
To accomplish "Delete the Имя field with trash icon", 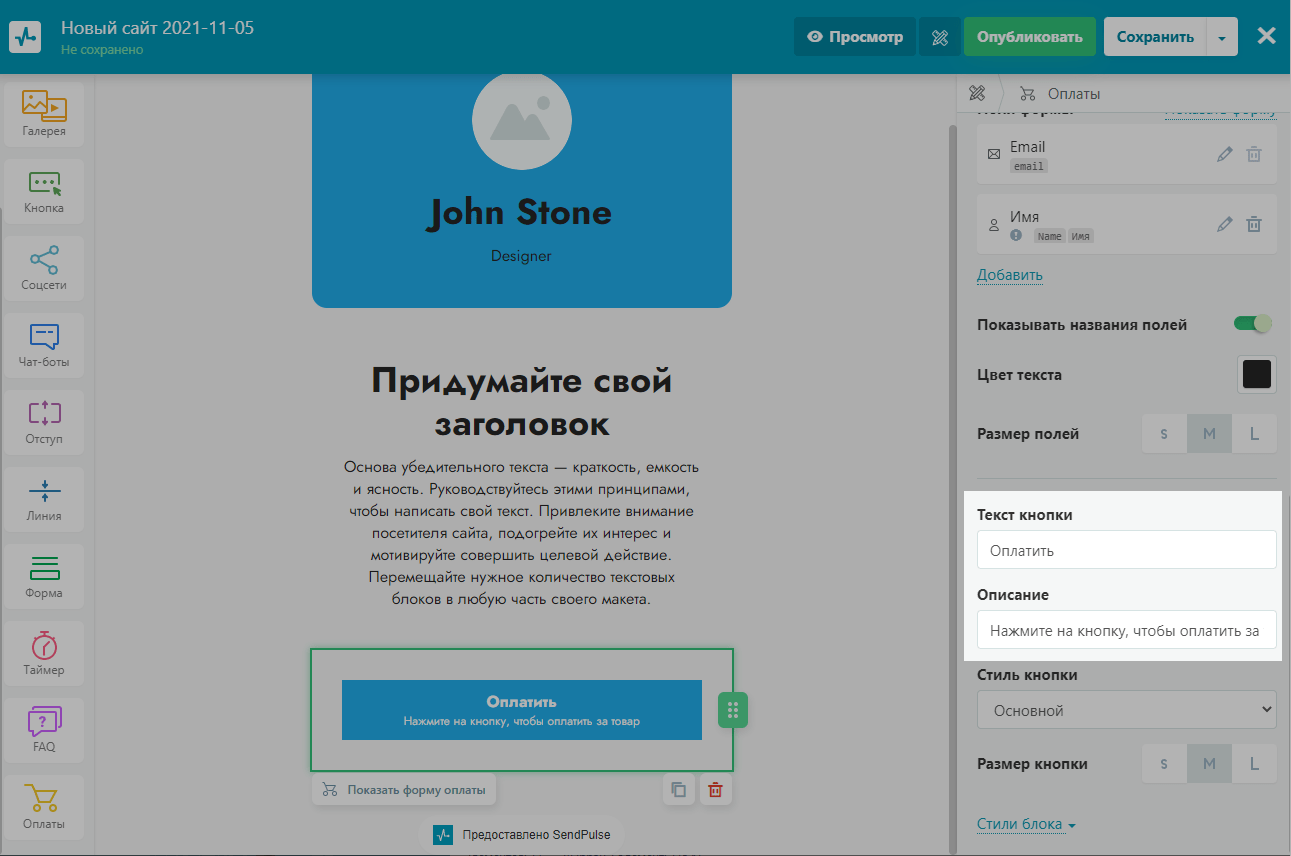I will [x=1254, y=225].
